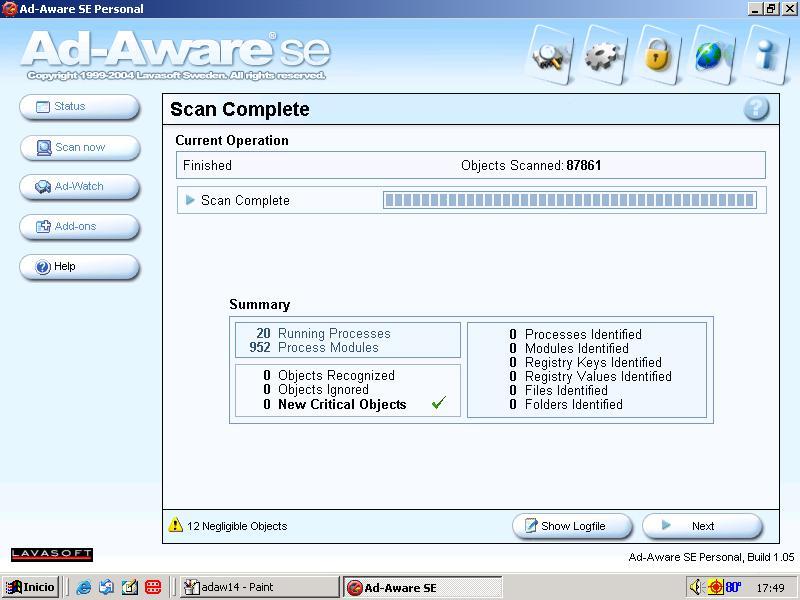Click the notepad quick launch icon
Viewport: 800px width, 600px height.
click(x=130, y=588)
